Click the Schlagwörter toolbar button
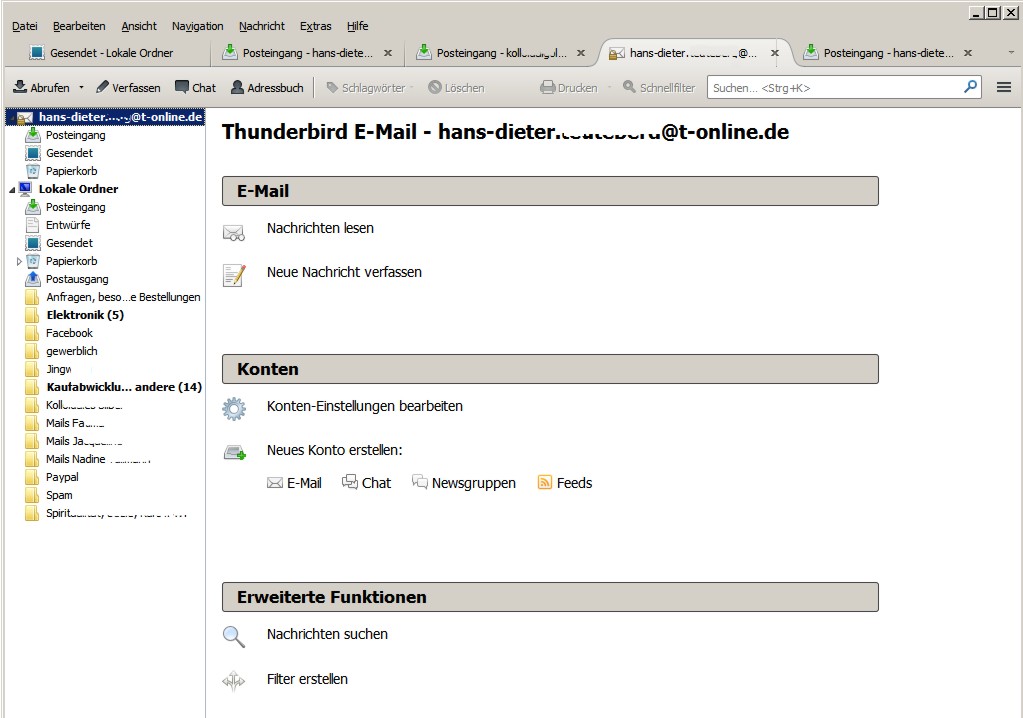Viewport: 1023px width, 718px height. coord(366,87)
